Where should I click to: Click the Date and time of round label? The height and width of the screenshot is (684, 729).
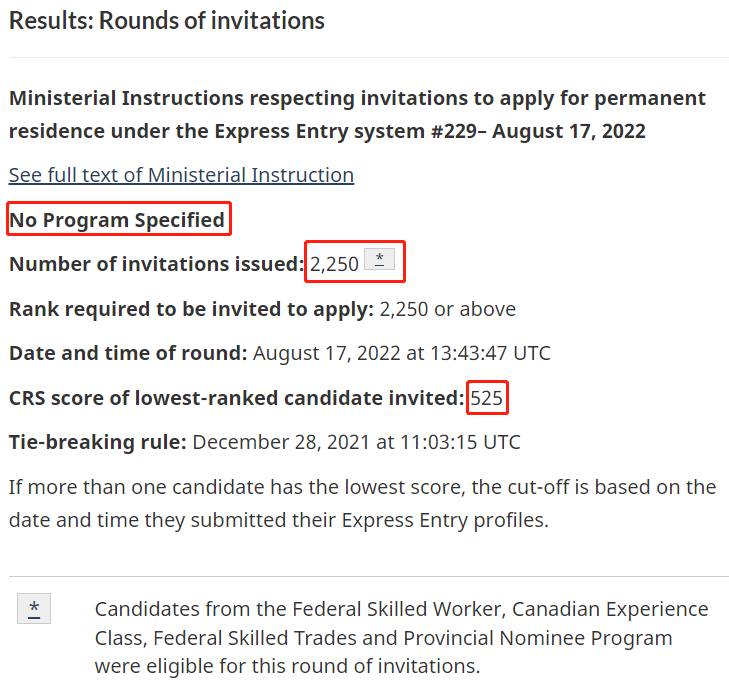tap(128, 353)
